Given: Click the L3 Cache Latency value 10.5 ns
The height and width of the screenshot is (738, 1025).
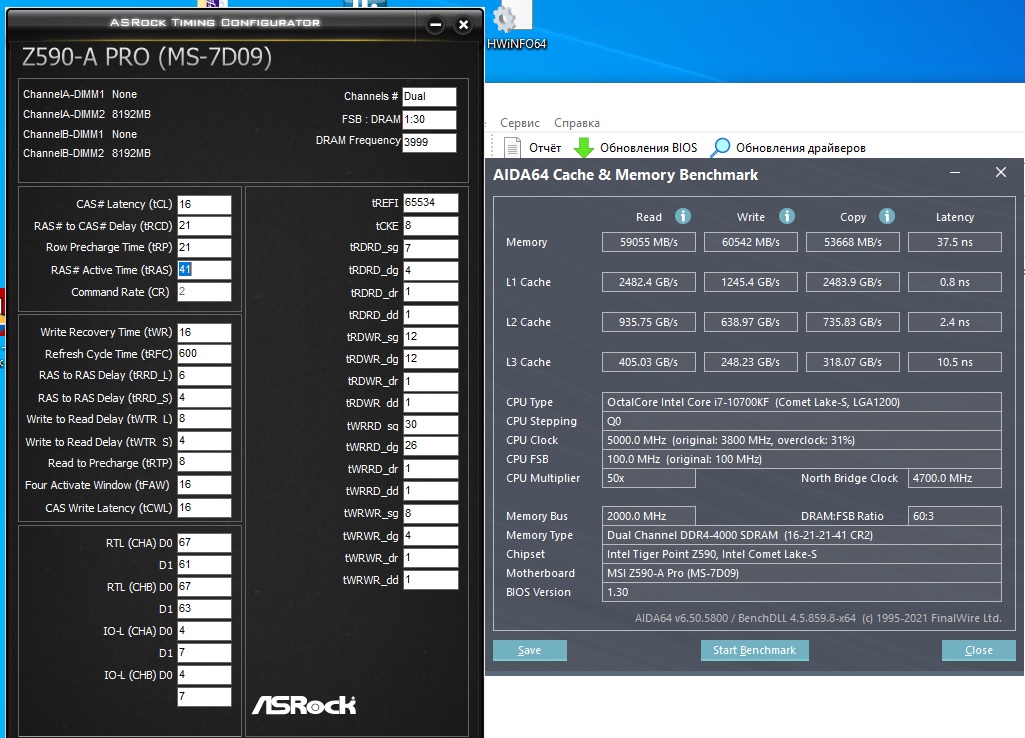Looking at the screenshot, I should point(954,362).
